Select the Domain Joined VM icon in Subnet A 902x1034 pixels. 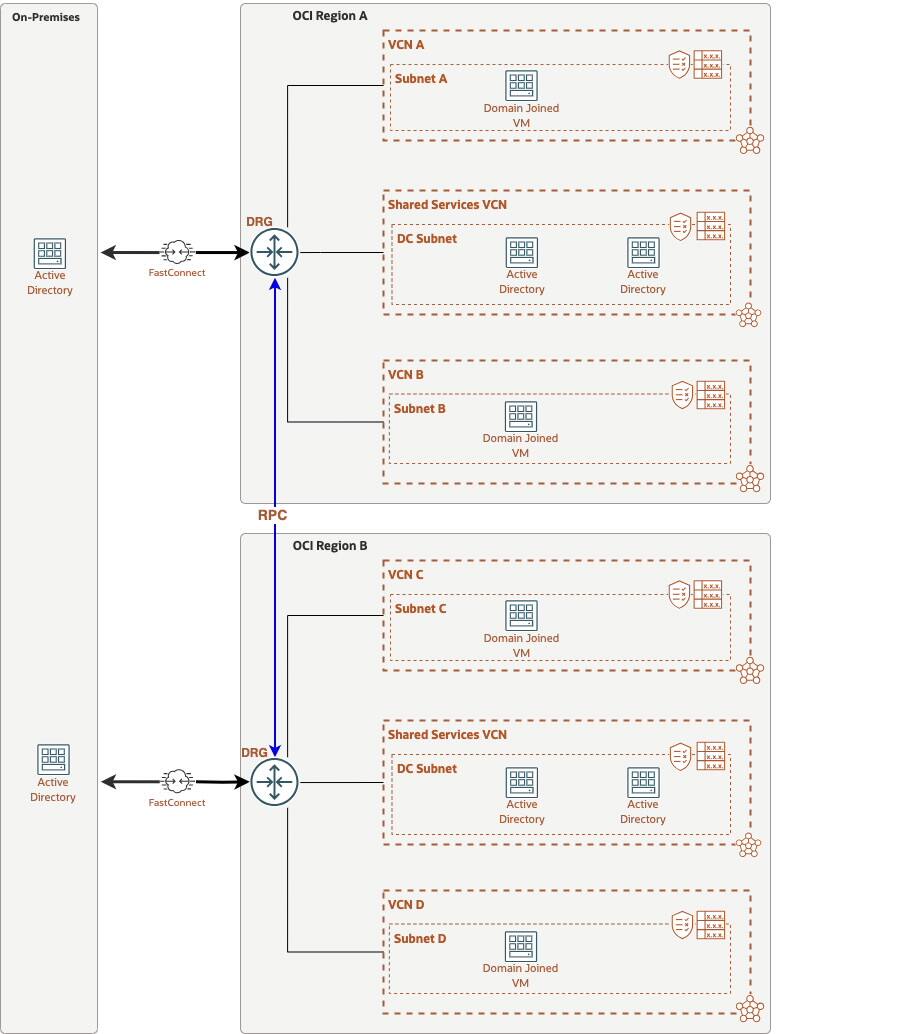coord(521,85)
